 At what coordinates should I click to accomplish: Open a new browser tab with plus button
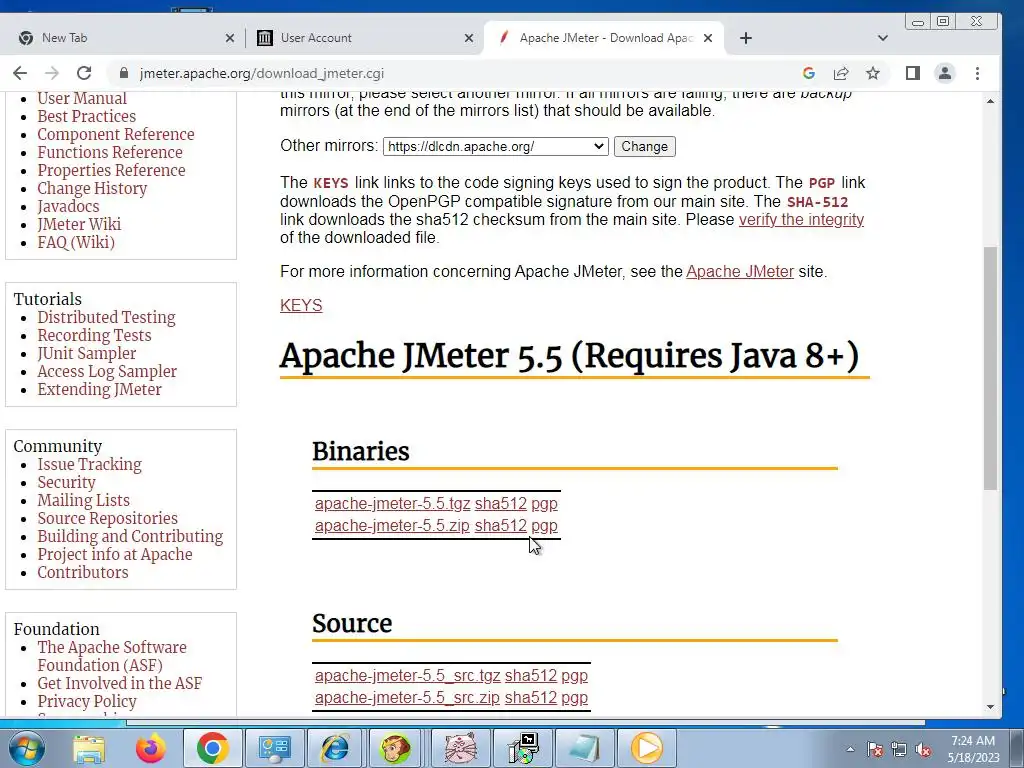[746, 38]
